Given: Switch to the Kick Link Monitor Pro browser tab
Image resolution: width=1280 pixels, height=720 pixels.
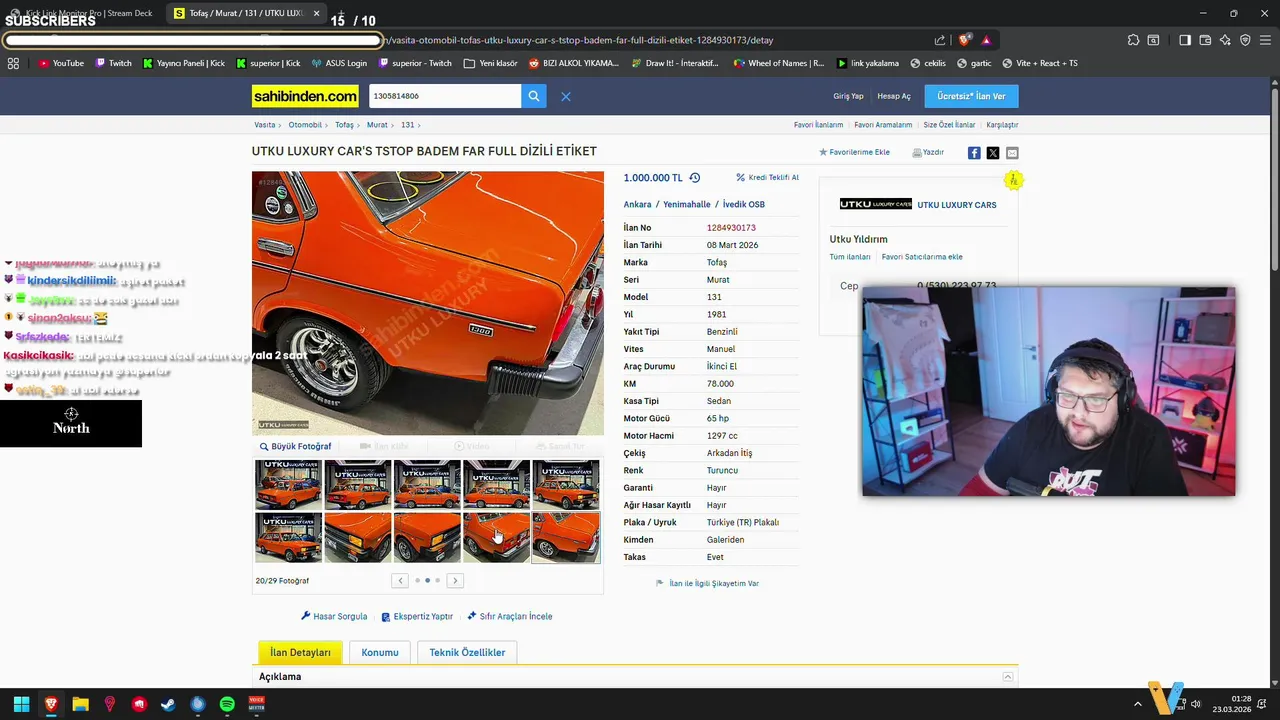Looking at the screenshot, I should (x=82, y=13).
